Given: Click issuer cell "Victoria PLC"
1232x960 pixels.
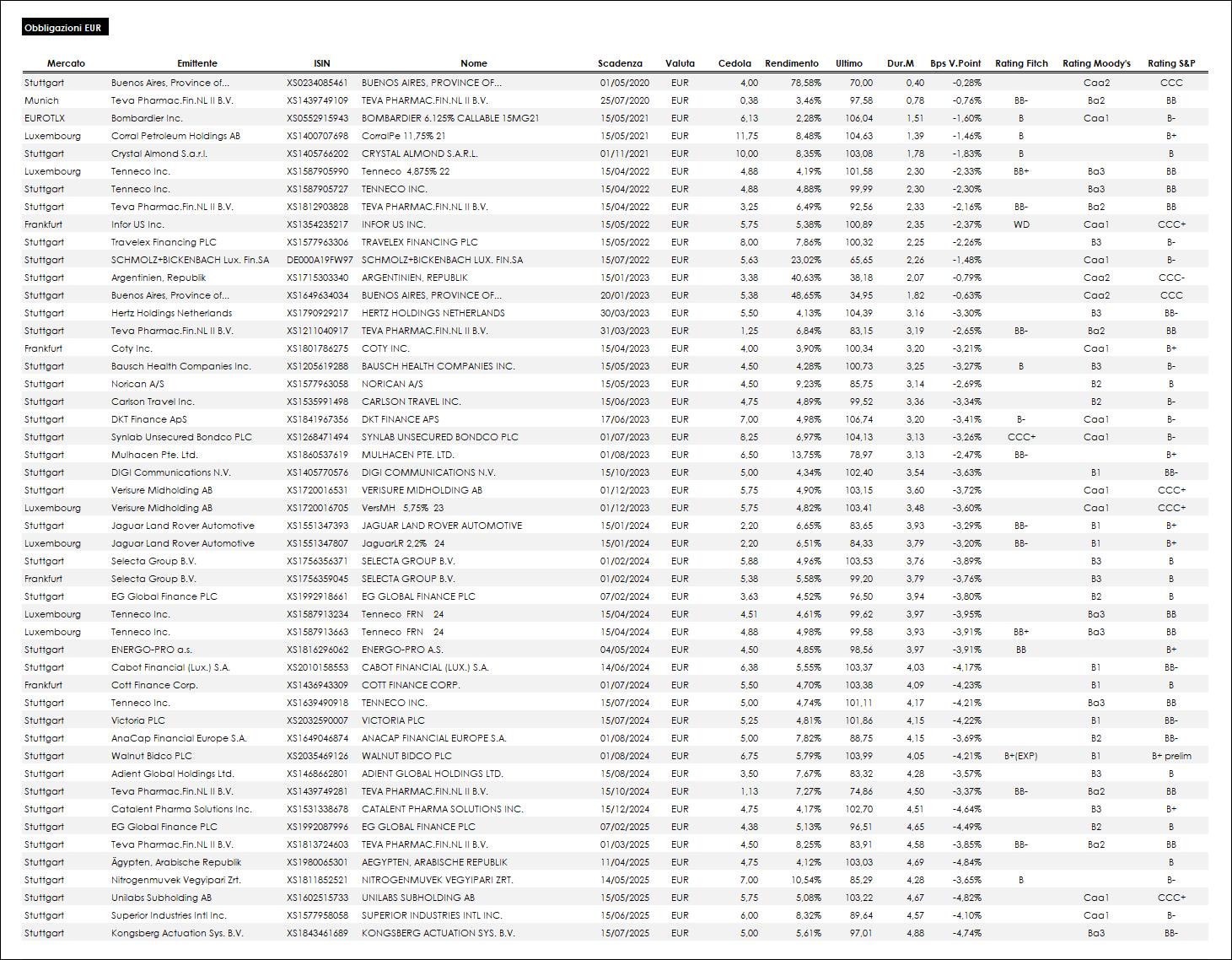Looking at the screenshot, I should click(138, 720).
